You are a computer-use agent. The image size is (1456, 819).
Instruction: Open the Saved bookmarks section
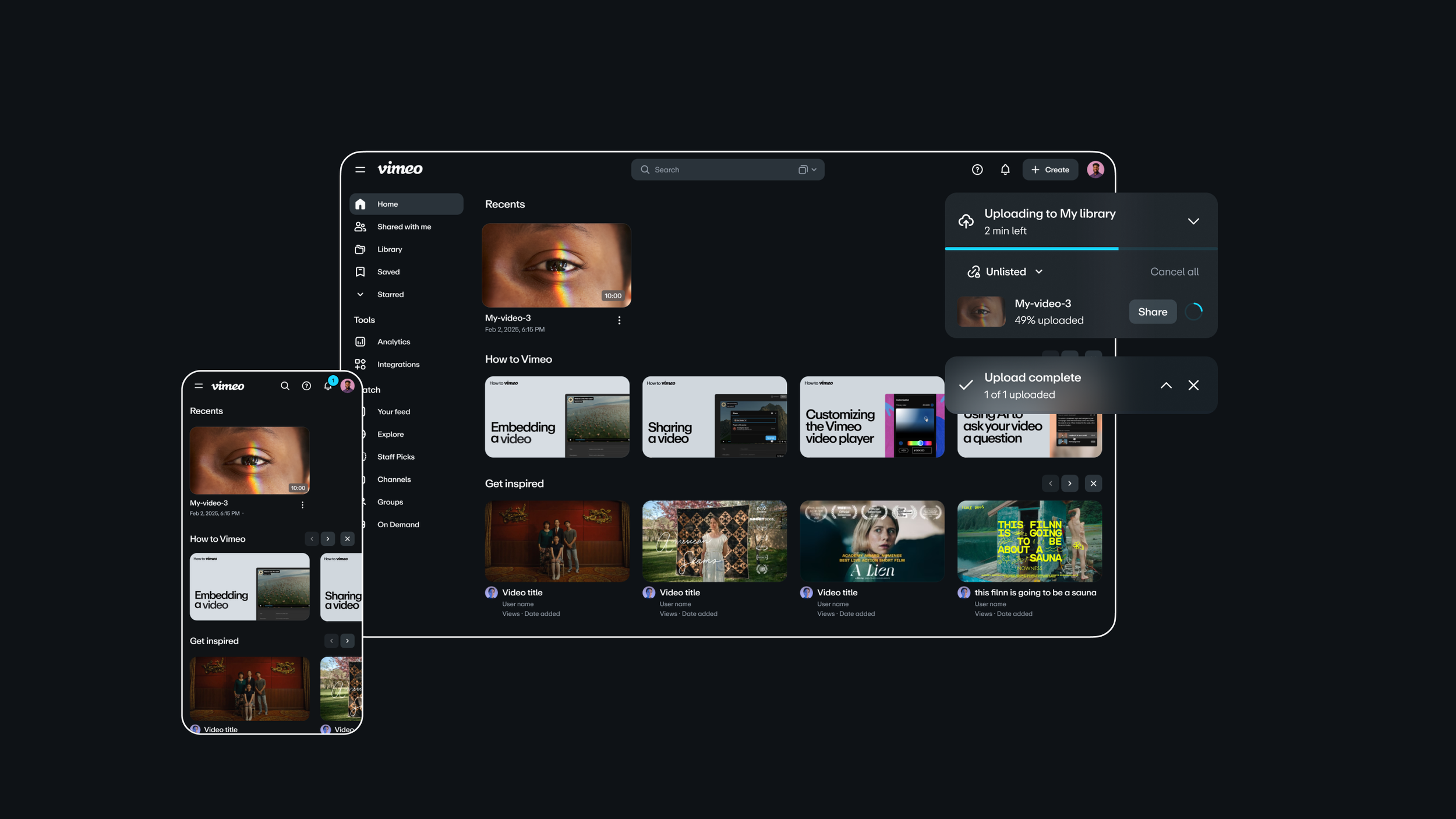387,271
